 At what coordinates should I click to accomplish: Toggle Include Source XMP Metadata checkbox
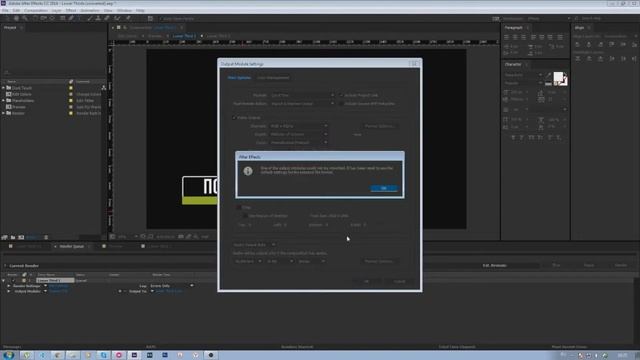point(341,104)
